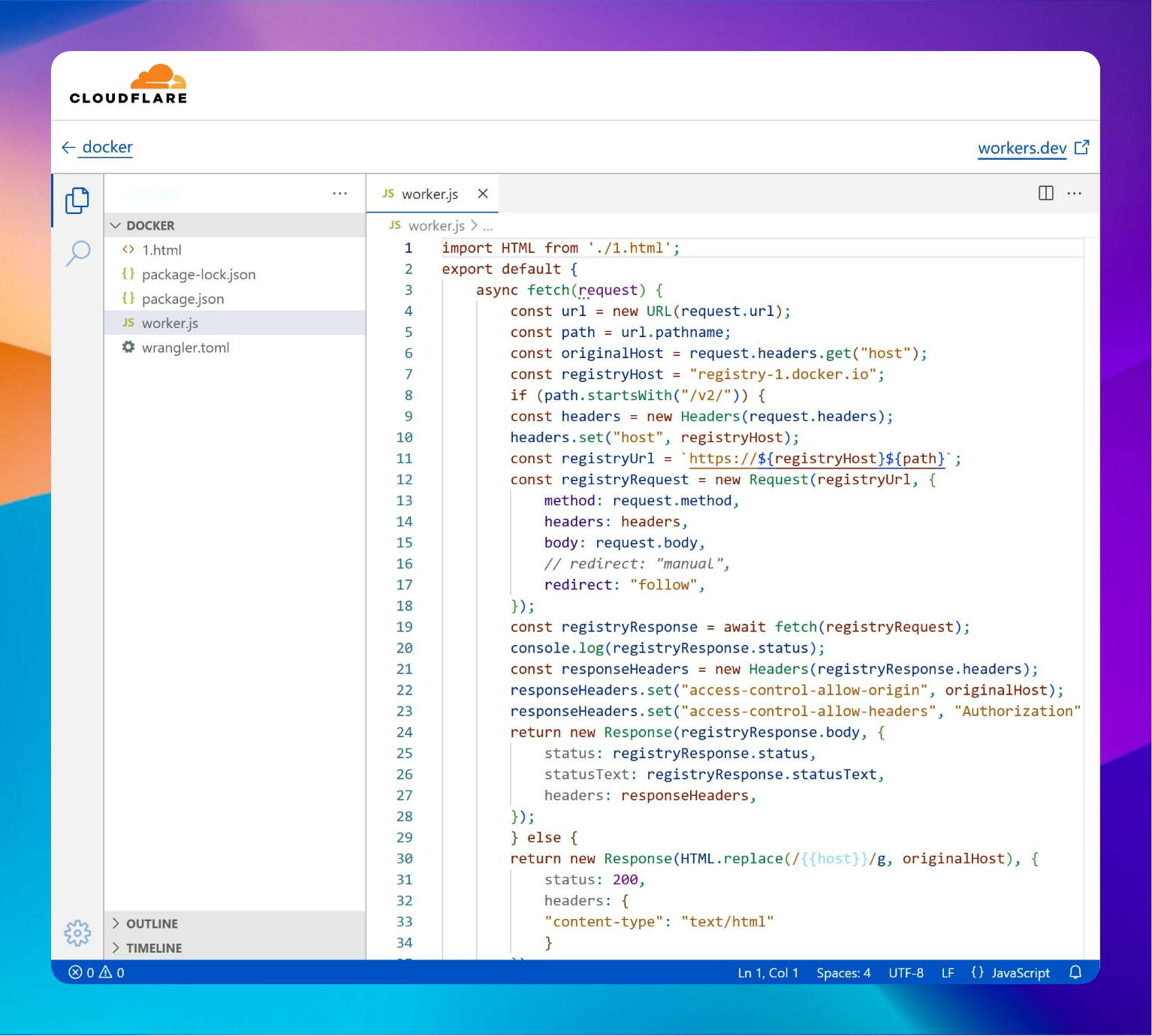This screenshot has width=1152, height=1036.
Task: Click the Cloudflare logo
Action: pos(128,84)
